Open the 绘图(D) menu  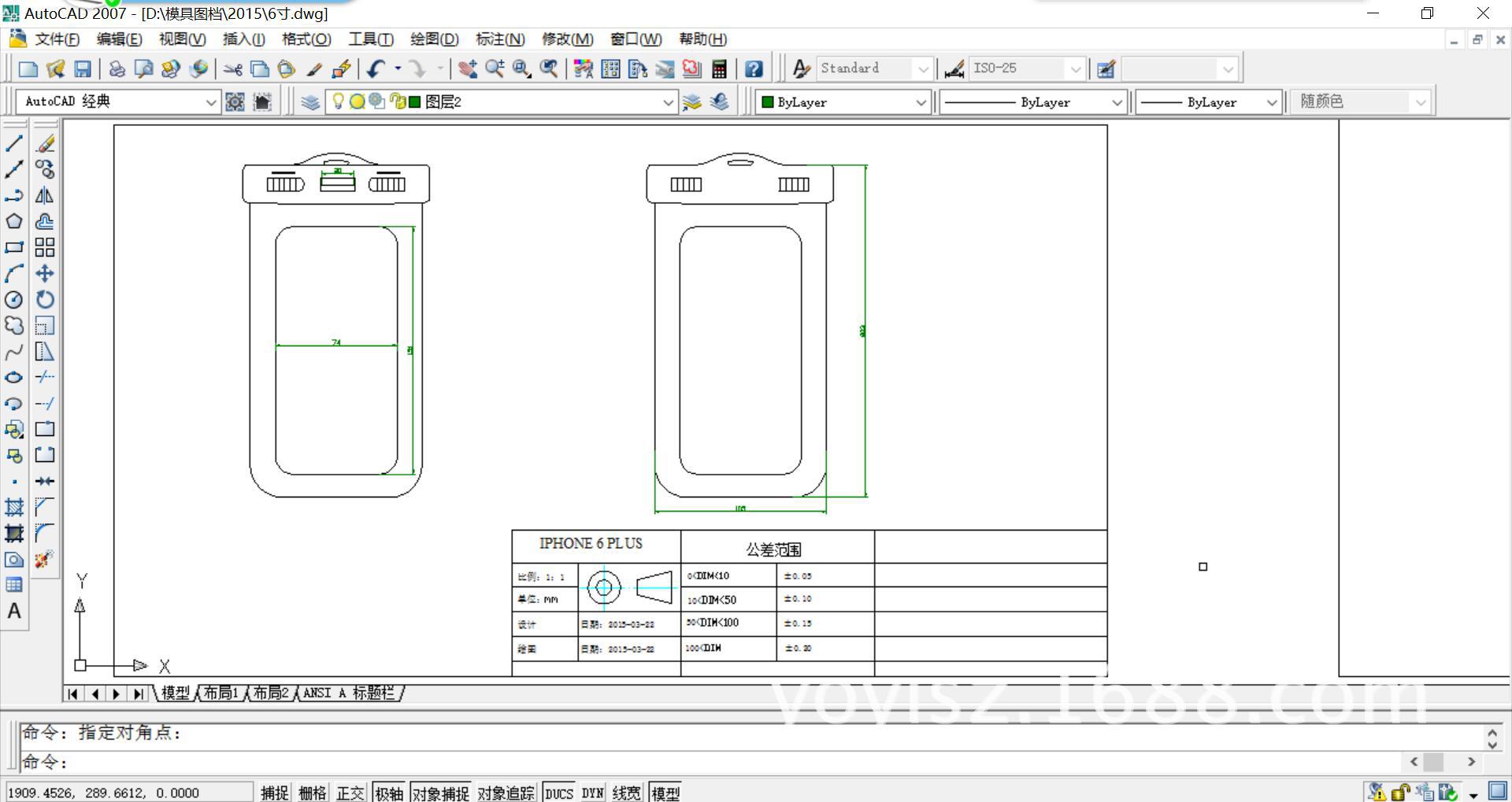(435, 39)
